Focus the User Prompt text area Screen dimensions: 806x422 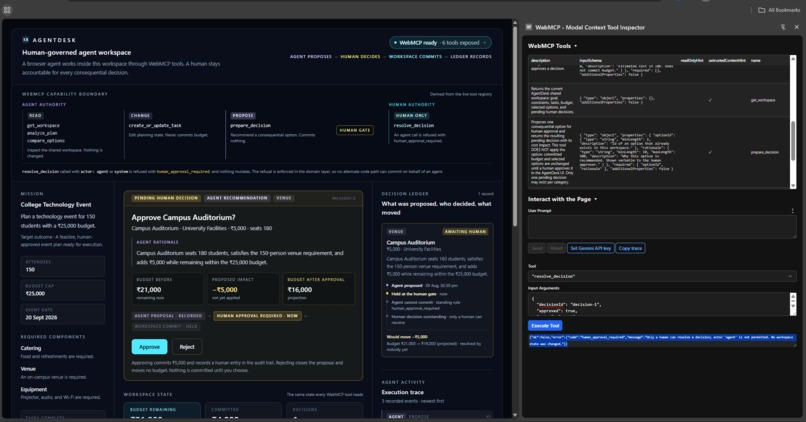point(662,227)
